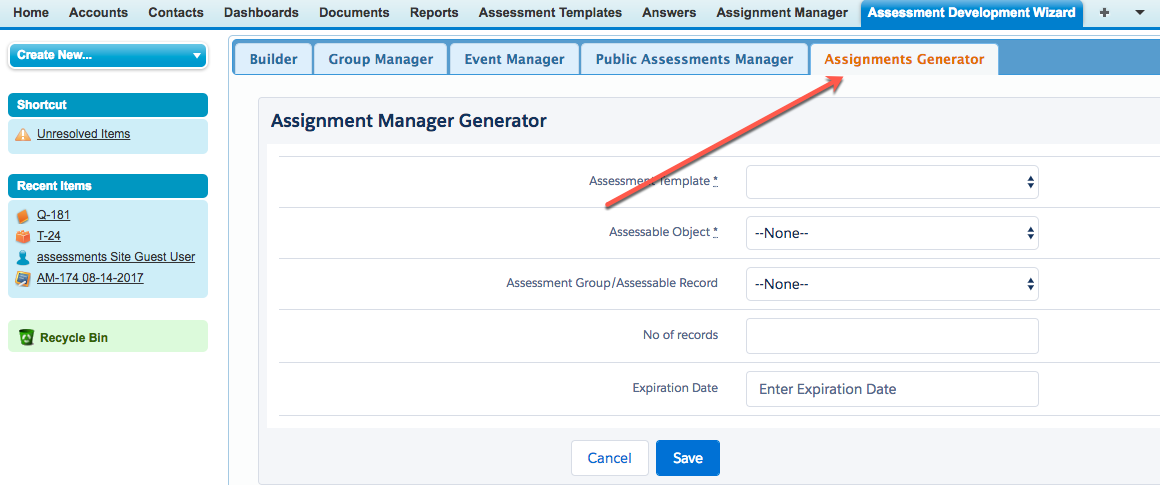Click the No of records label
This screenshot has height=485, width=1160.
pos(681,335)
